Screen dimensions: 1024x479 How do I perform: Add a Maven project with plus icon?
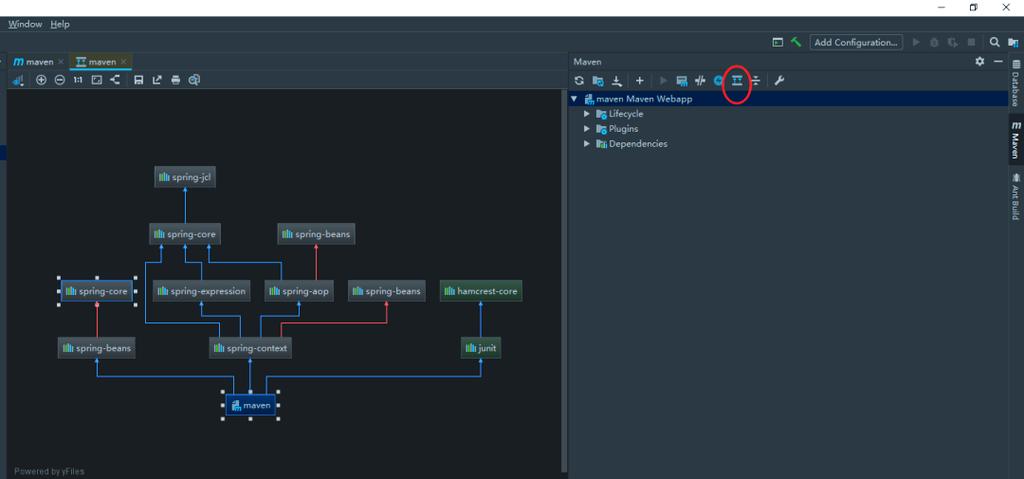pyautogui.click(x=639, y=80)
